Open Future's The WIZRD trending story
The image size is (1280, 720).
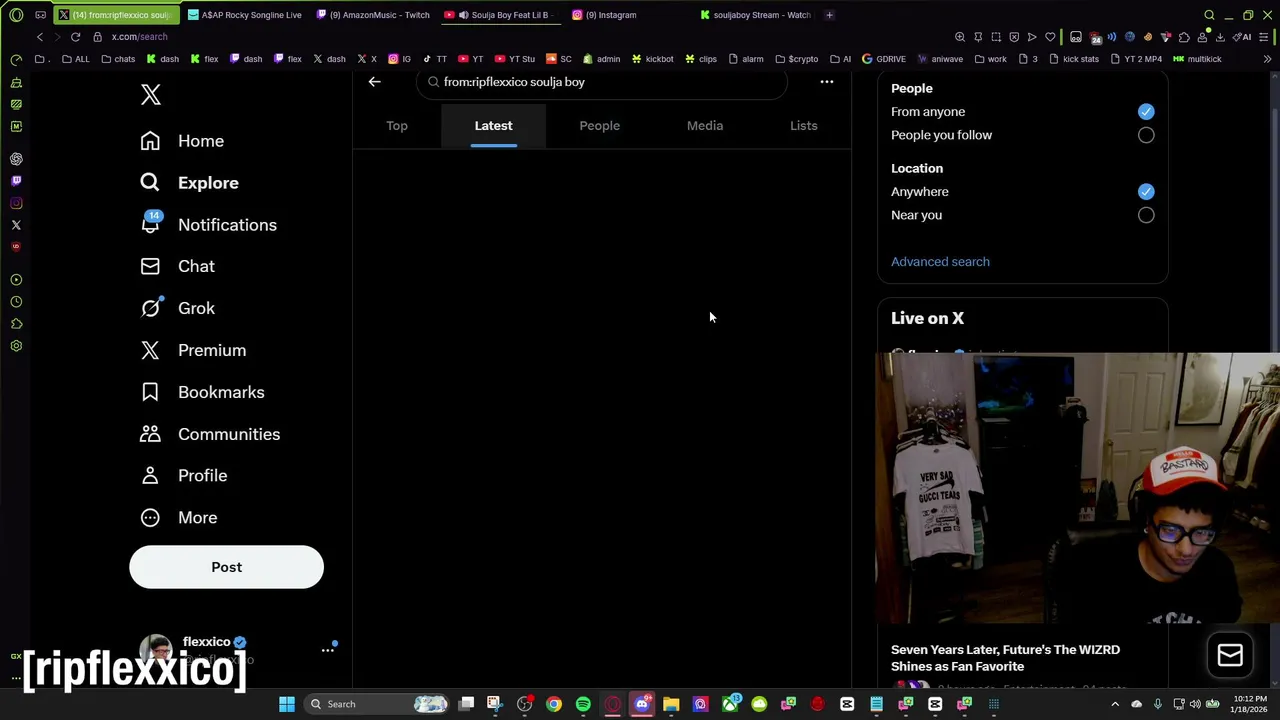pyautogui.click(x=1005, y=658)
